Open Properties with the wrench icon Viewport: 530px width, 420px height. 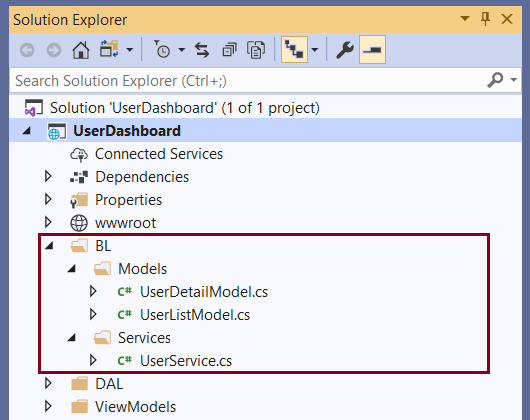coord(345,50)
